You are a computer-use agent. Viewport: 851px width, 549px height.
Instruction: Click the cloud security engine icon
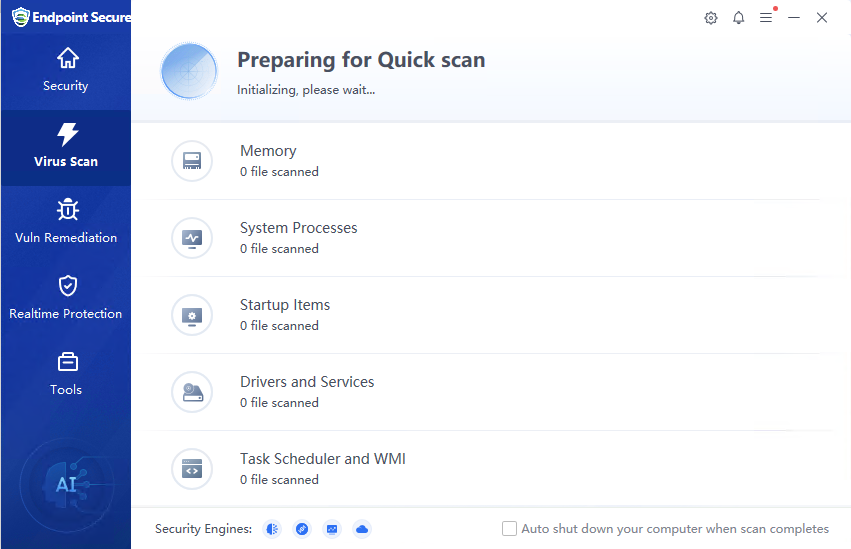tap(362, 529)
